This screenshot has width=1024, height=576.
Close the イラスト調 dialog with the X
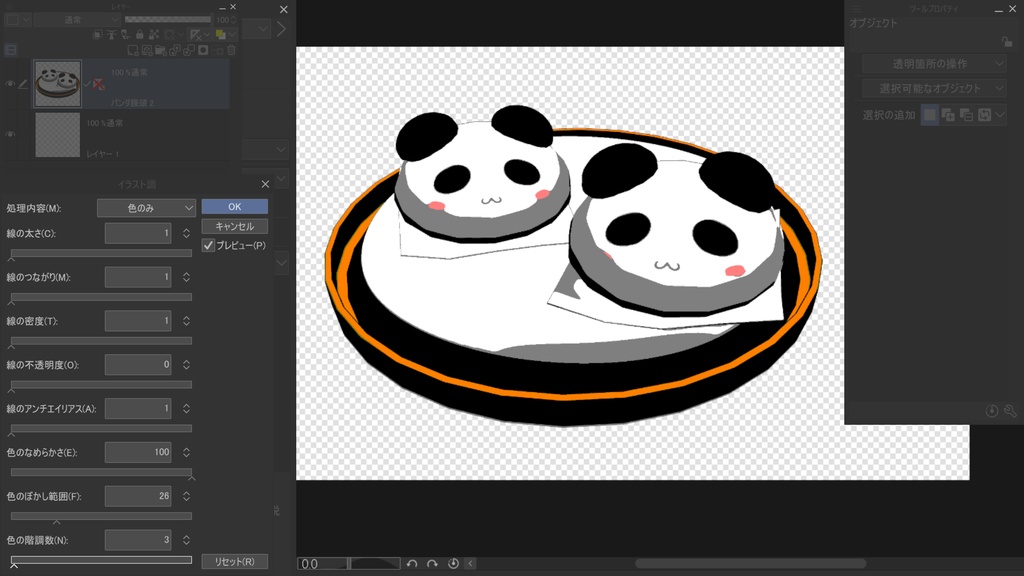pos(265,184)
